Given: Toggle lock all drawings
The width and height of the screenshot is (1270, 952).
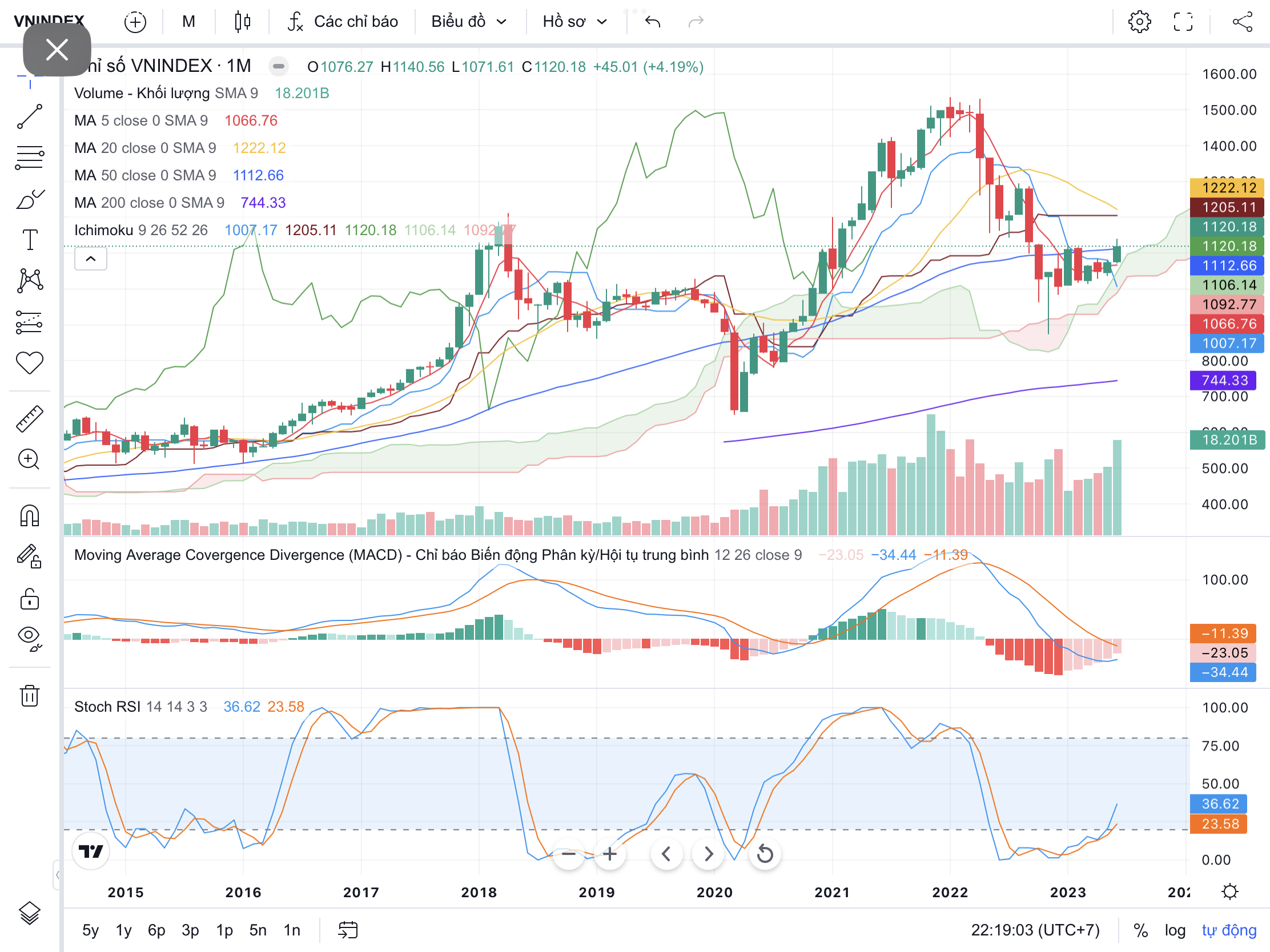Looking at the screenshot, I should coord(30,599).
